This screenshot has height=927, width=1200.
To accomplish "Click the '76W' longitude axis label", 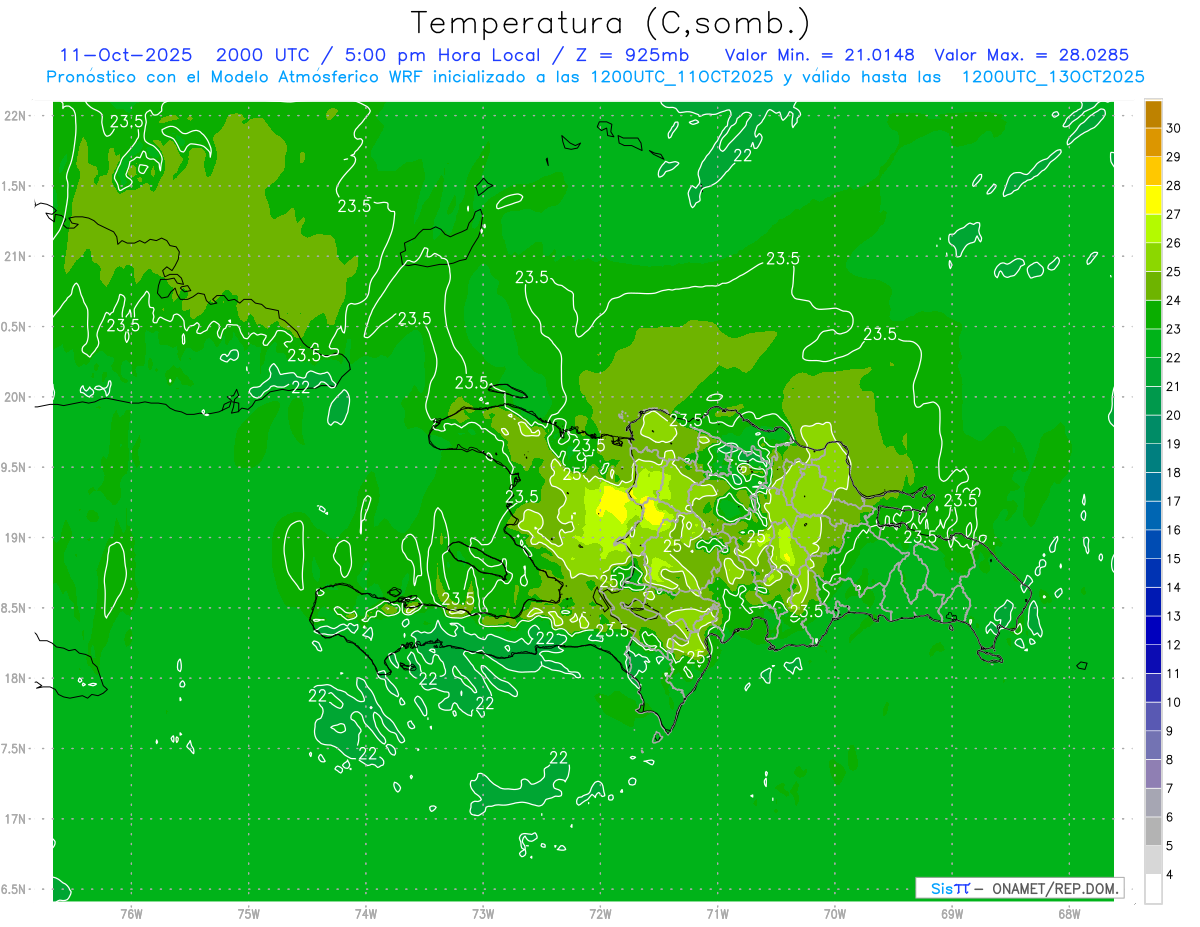I will coord(131,913).
